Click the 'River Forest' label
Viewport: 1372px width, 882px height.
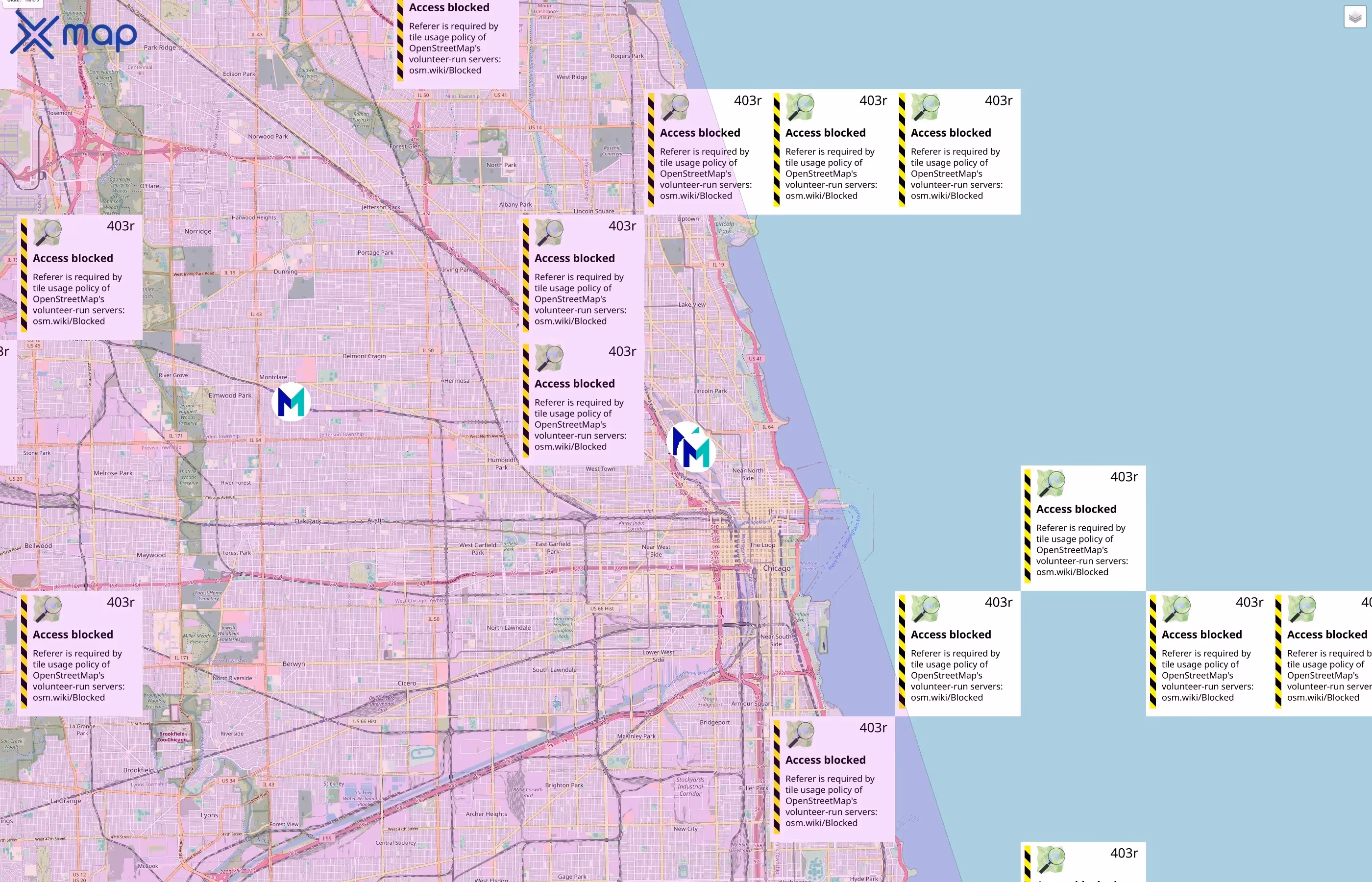[x=236, y=483]
